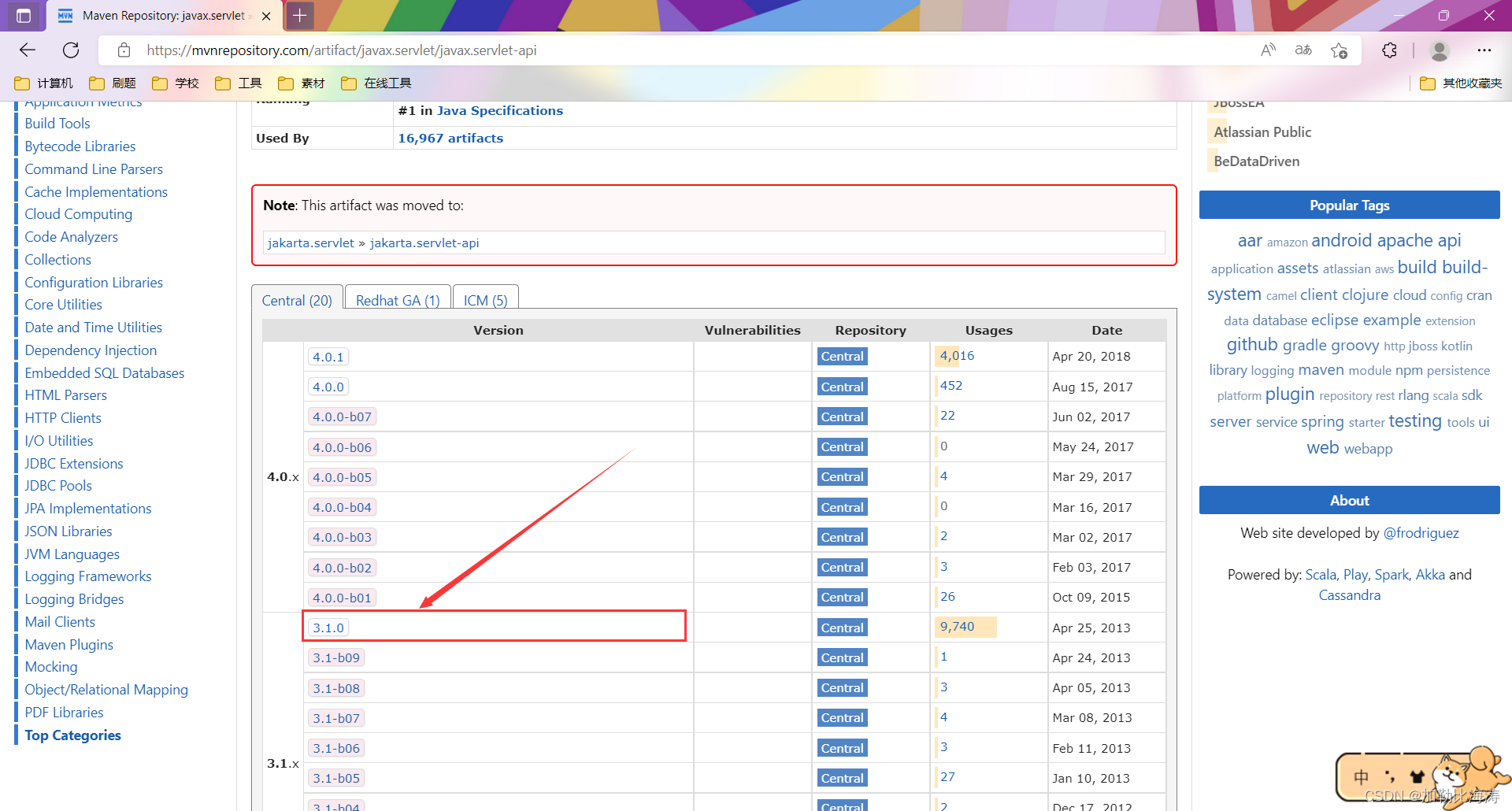This screenshot has width=1512, height=811.
Task: Click the github popular tag
Action: [x=1252, y=345]
